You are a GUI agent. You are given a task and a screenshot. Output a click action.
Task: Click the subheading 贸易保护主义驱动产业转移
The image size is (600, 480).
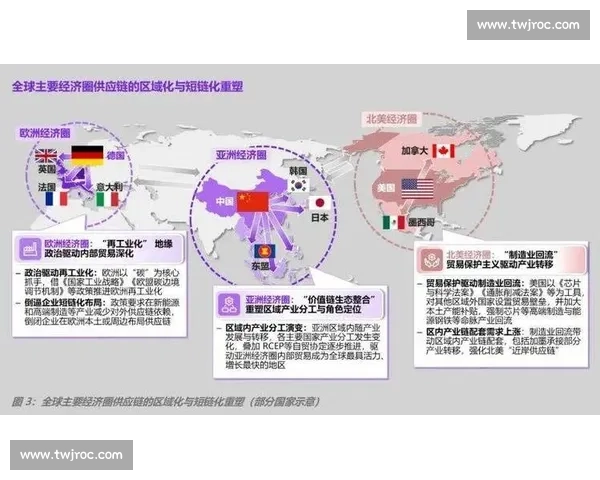click(499, 264)
